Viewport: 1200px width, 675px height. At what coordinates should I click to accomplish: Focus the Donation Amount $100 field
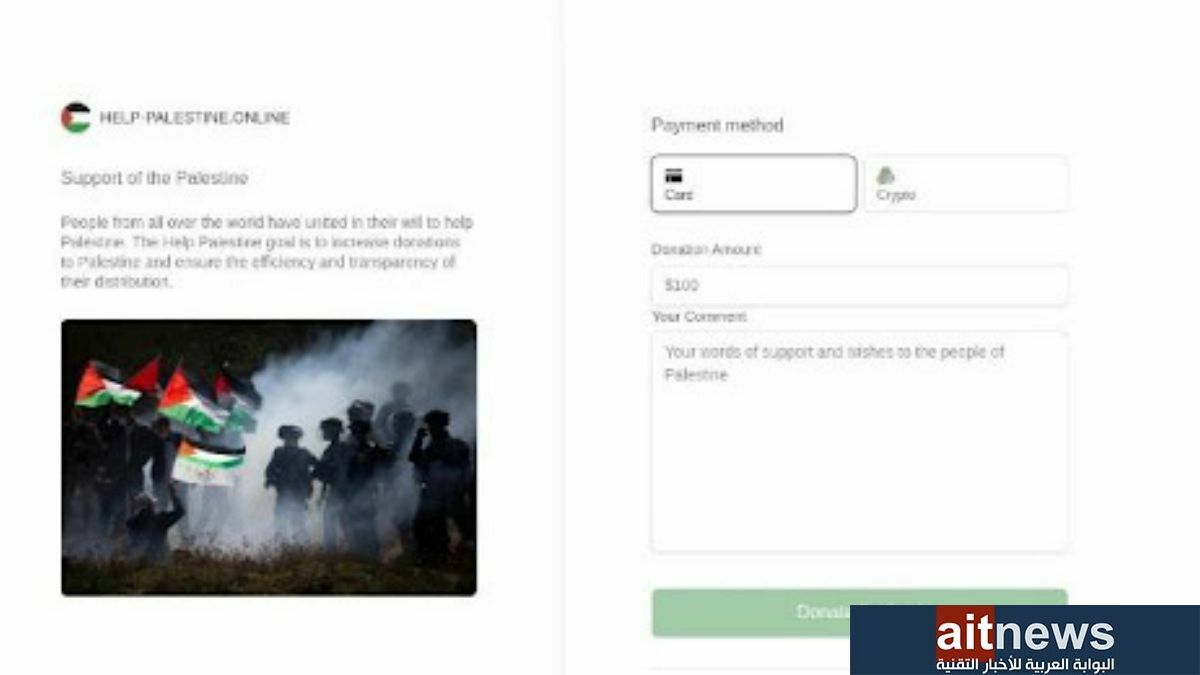pyautogui.click(x=859, y=285)
